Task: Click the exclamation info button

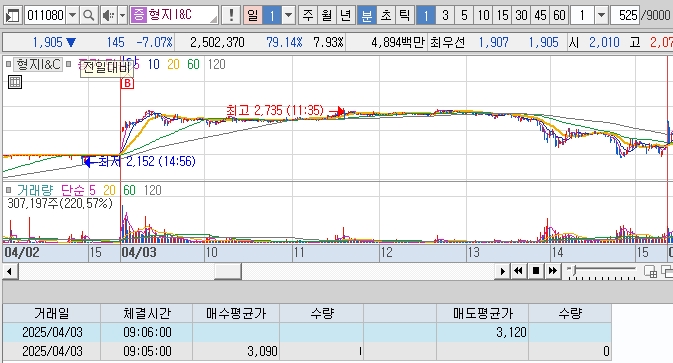Action: pyautogui.click(x=231, y=15)
